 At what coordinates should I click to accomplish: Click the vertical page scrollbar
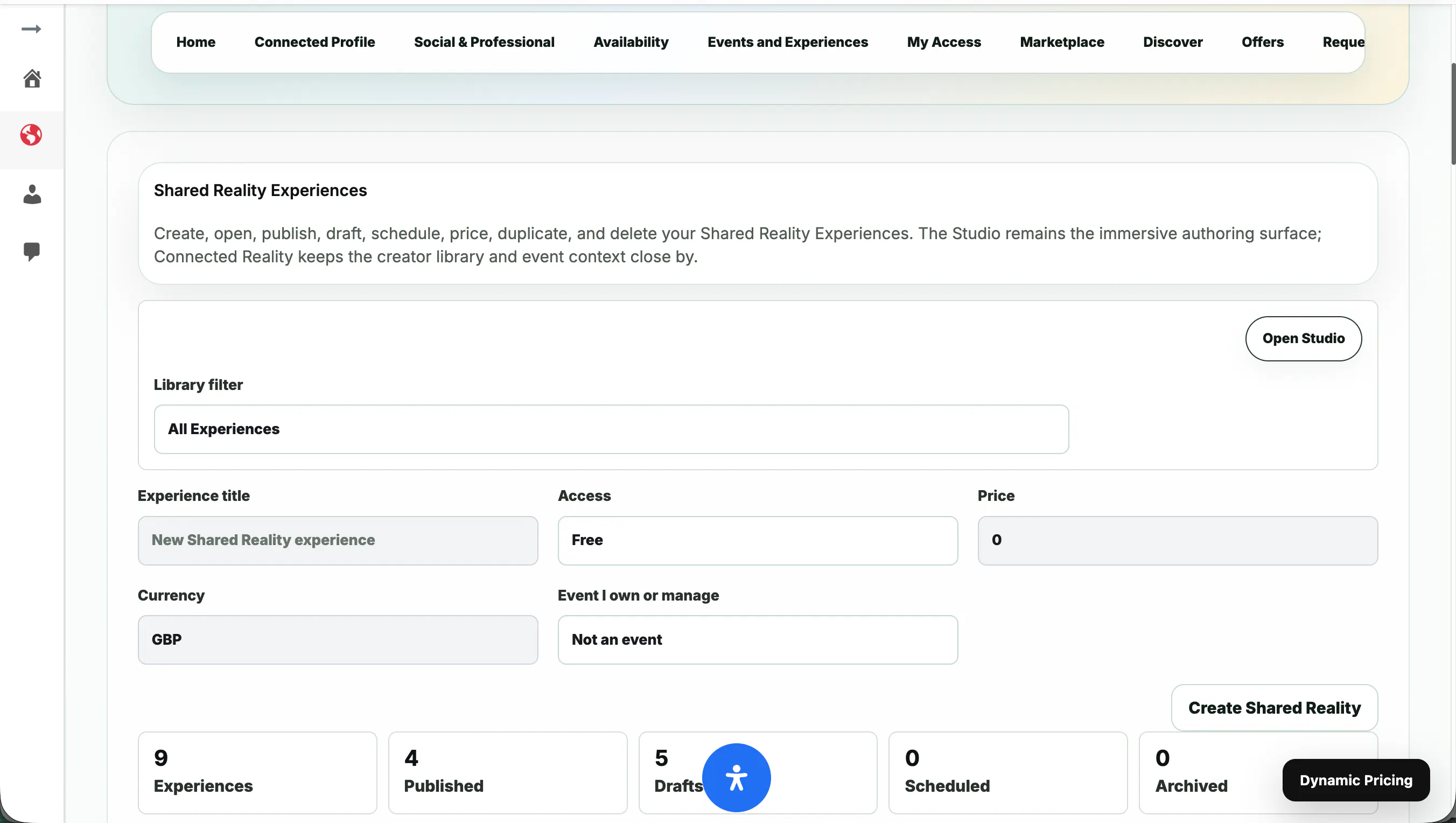click(1453, 113)
